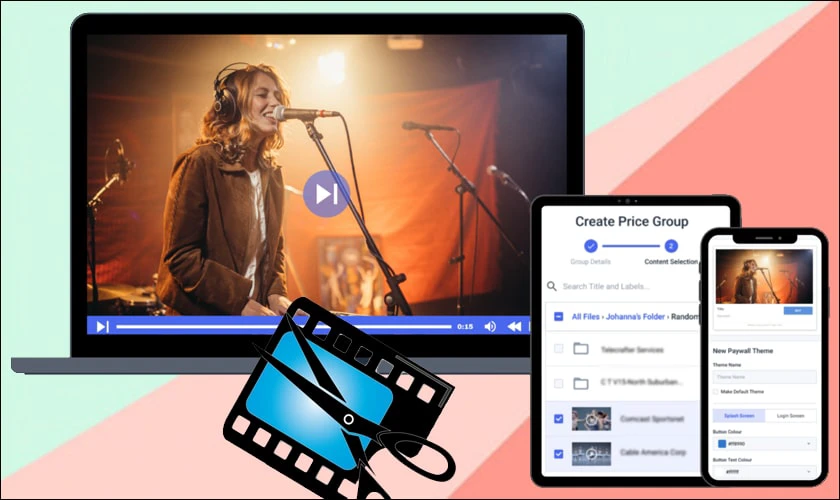Click the Telecrafter Services folder icon
Image resolution: width=840 pixels, height=500 pixels.
(581, 349)
